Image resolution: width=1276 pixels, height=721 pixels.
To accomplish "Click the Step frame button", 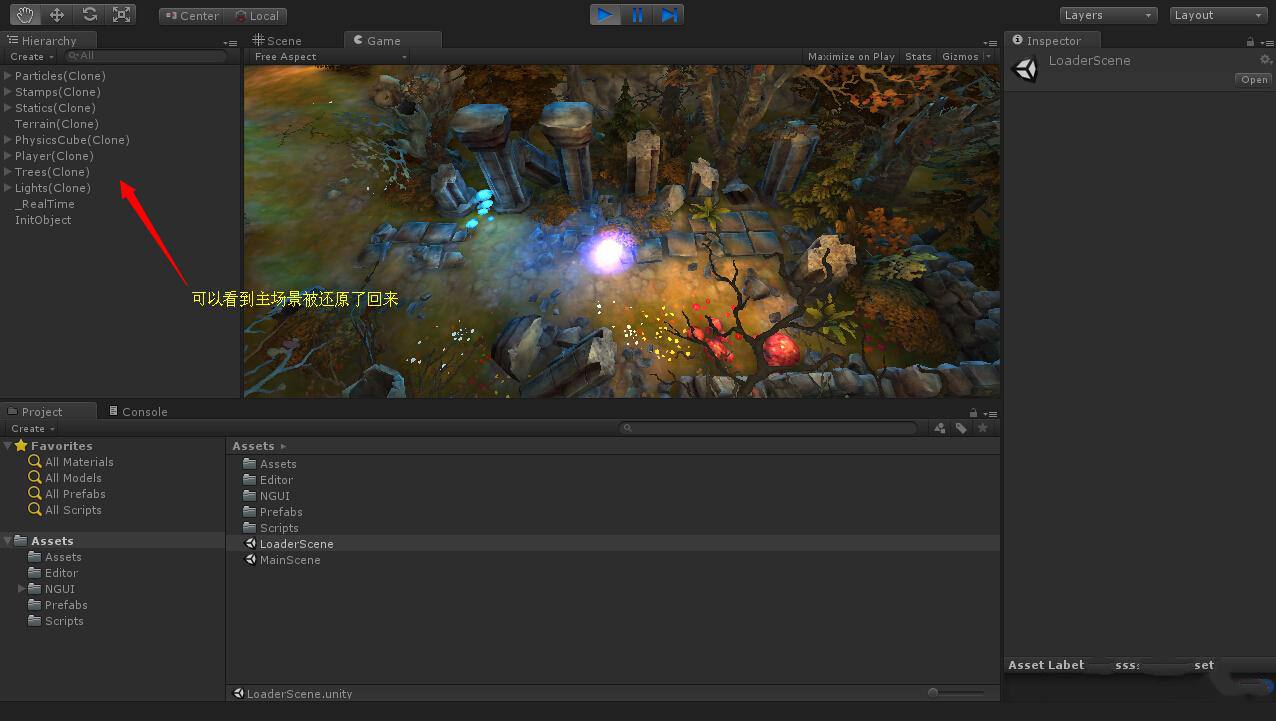I will tap(669, 14).
